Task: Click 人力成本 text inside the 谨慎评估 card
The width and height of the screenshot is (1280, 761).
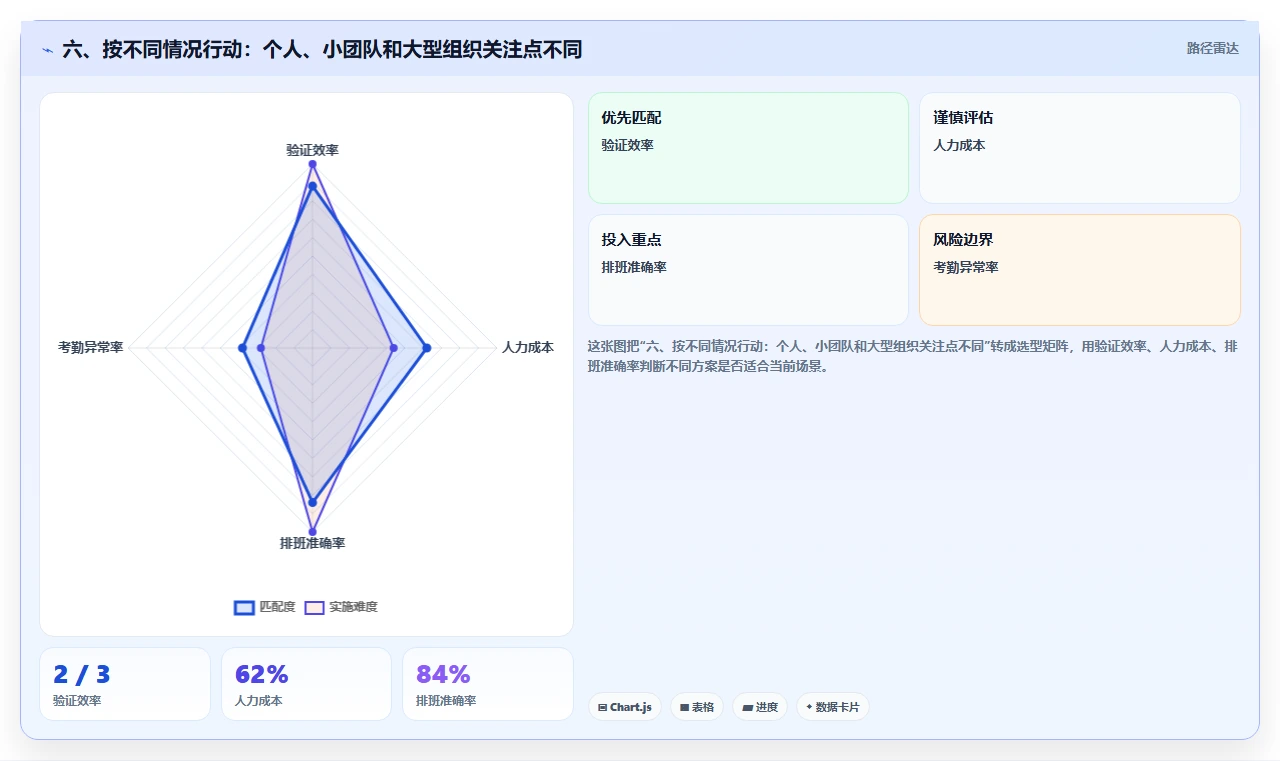Action: 959,145
